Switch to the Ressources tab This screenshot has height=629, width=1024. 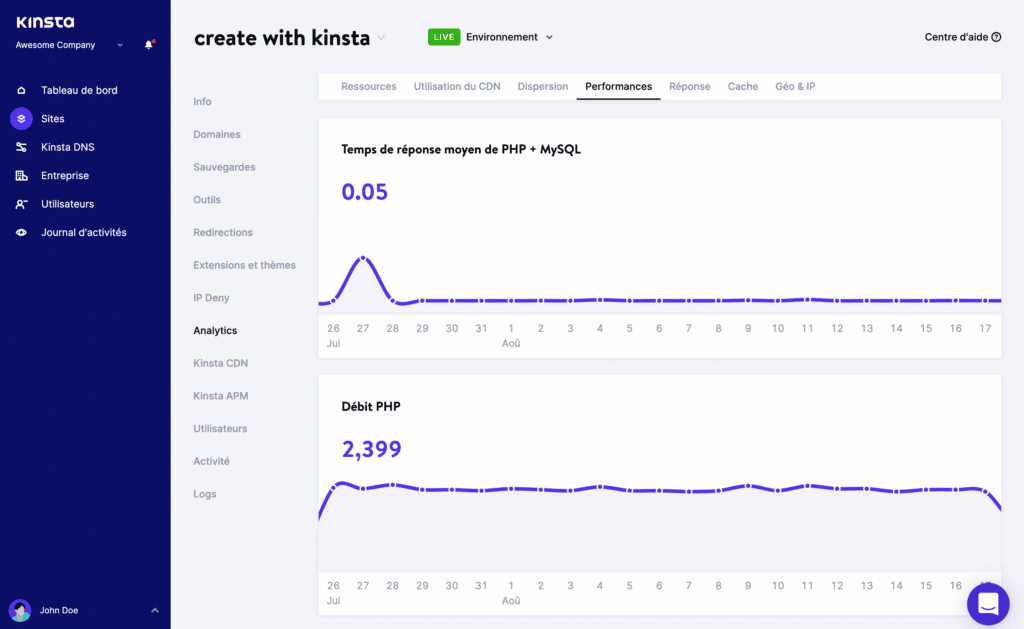click(x=368, y=87)
